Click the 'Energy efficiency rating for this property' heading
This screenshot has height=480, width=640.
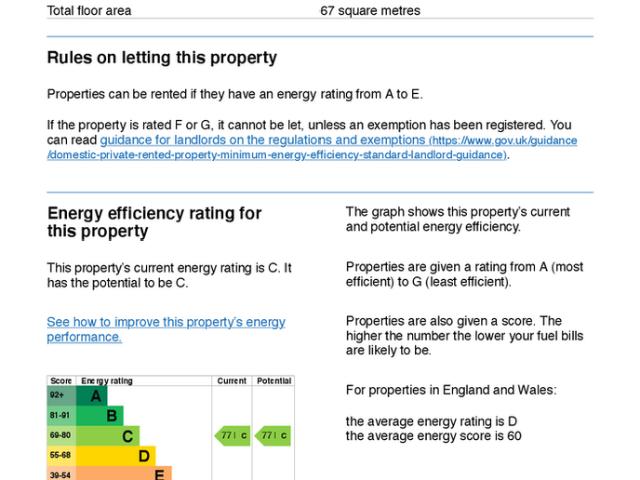pos(154,222)
